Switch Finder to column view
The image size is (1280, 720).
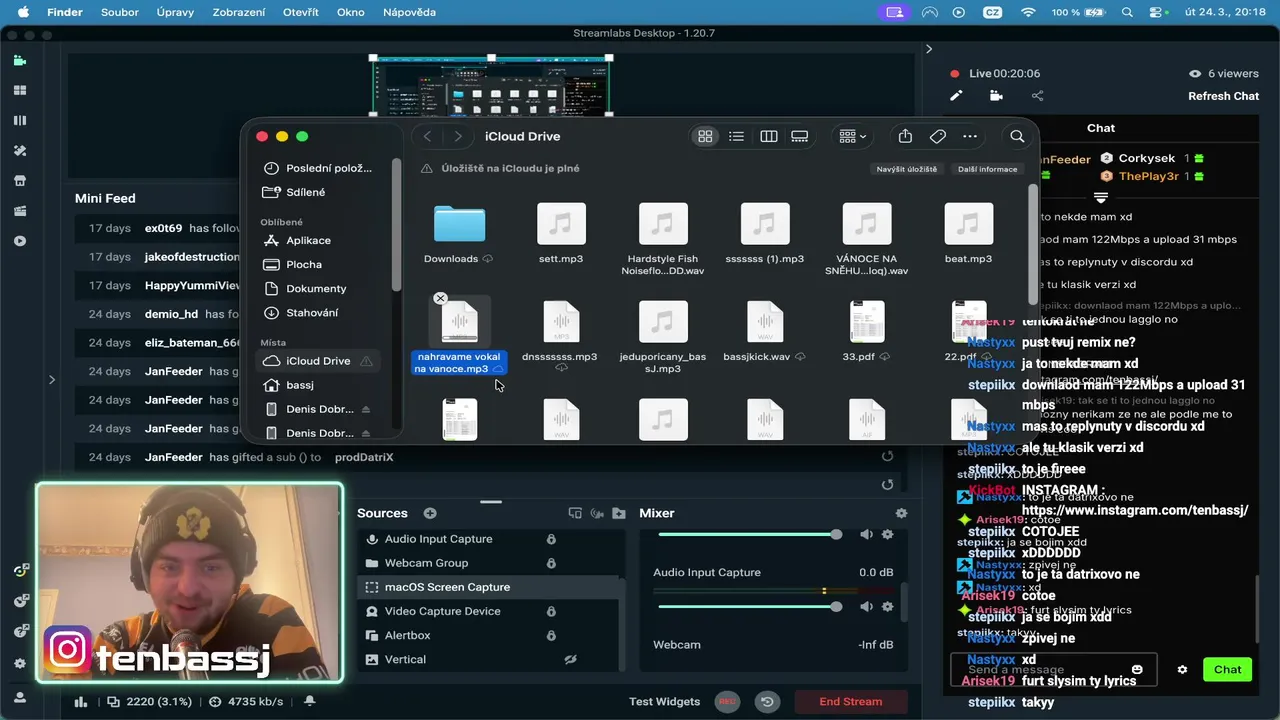pos(769,136)
